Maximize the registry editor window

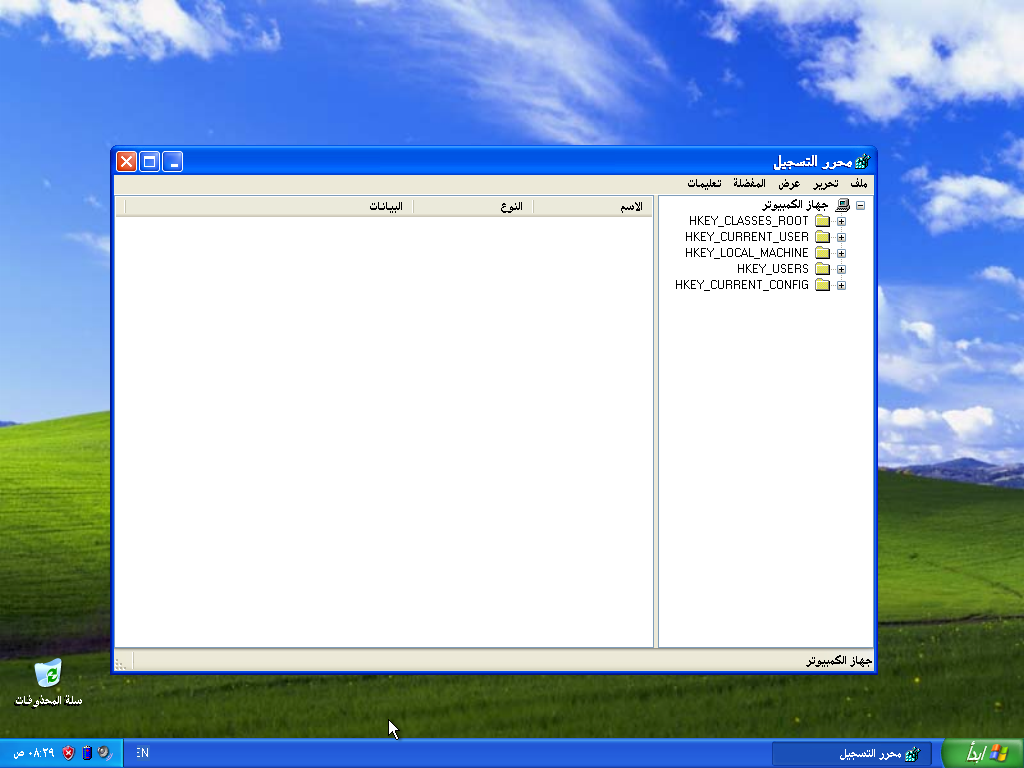point(150,161)
